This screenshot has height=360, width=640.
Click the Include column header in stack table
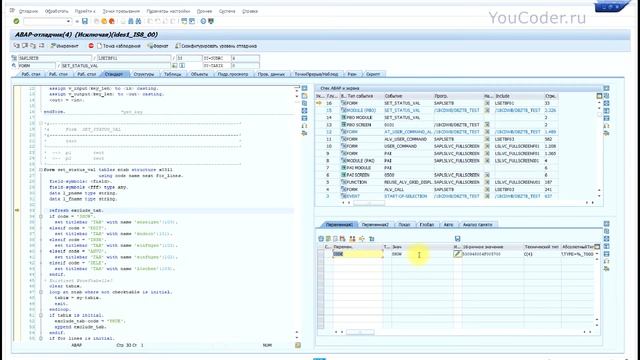[519, 96]
